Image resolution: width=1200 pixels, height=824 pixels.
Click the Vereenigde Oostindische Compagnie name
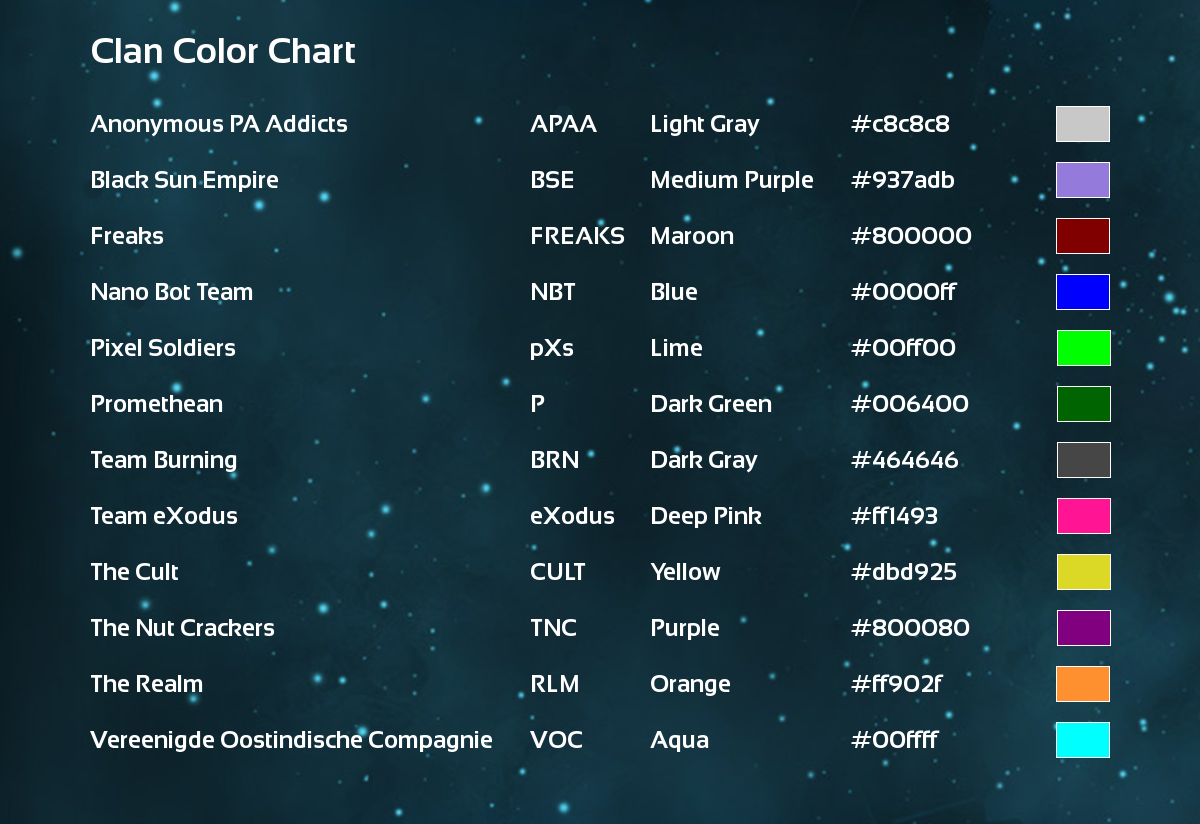pos(291,740)
